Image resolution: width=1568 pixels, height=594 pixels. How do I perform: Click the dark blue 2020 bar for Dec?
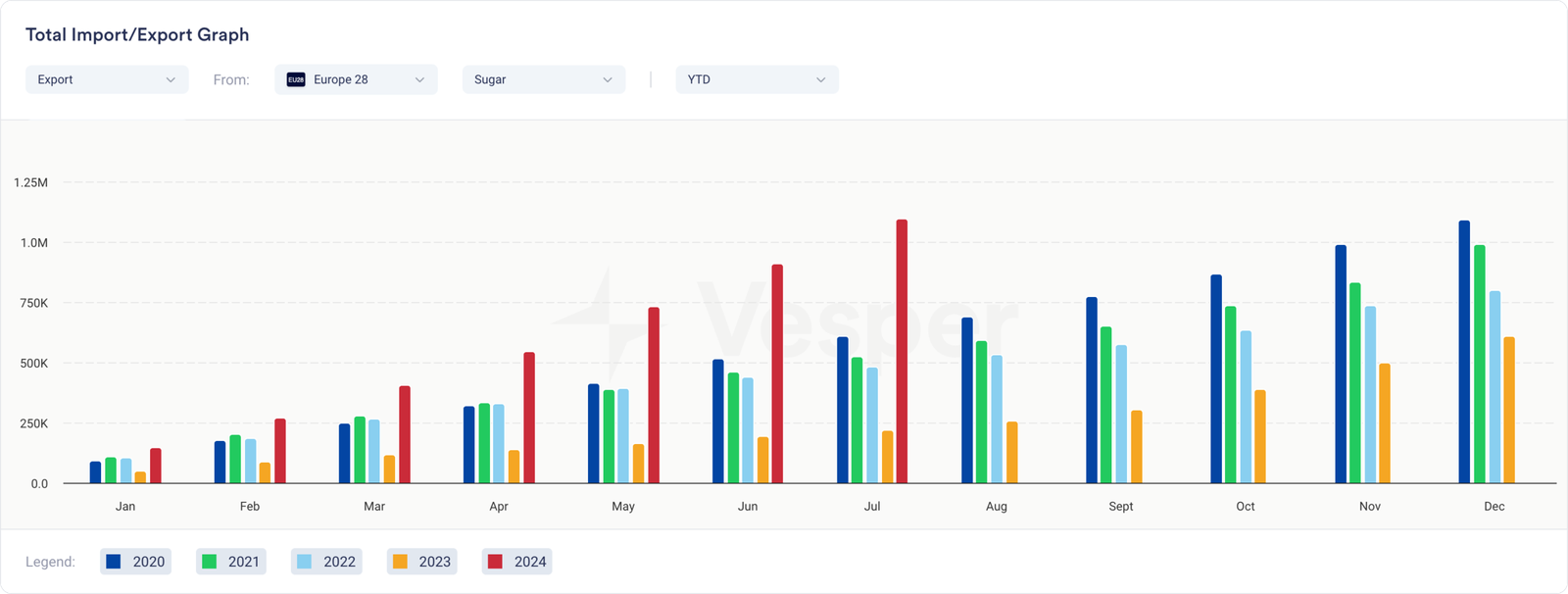(1464, 352)
